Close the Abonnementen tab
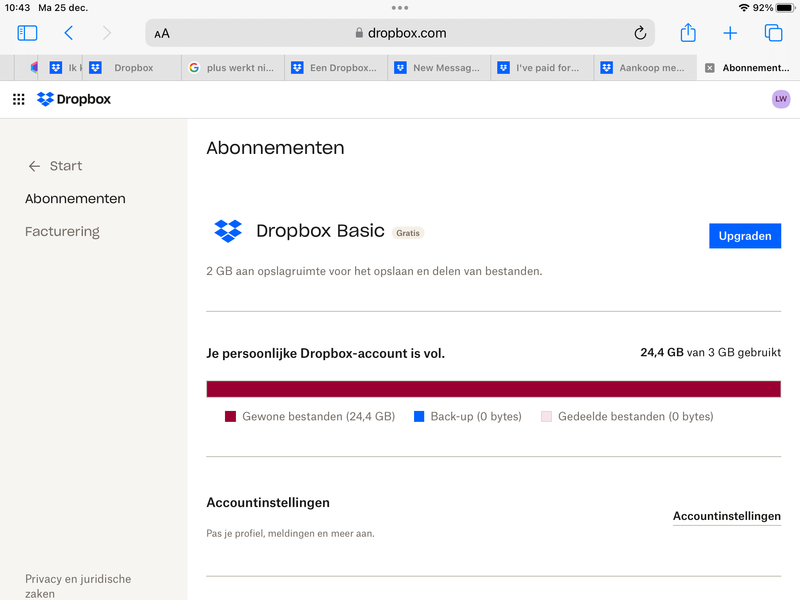This screenshot has height=600, width=800. coord(710,68)
